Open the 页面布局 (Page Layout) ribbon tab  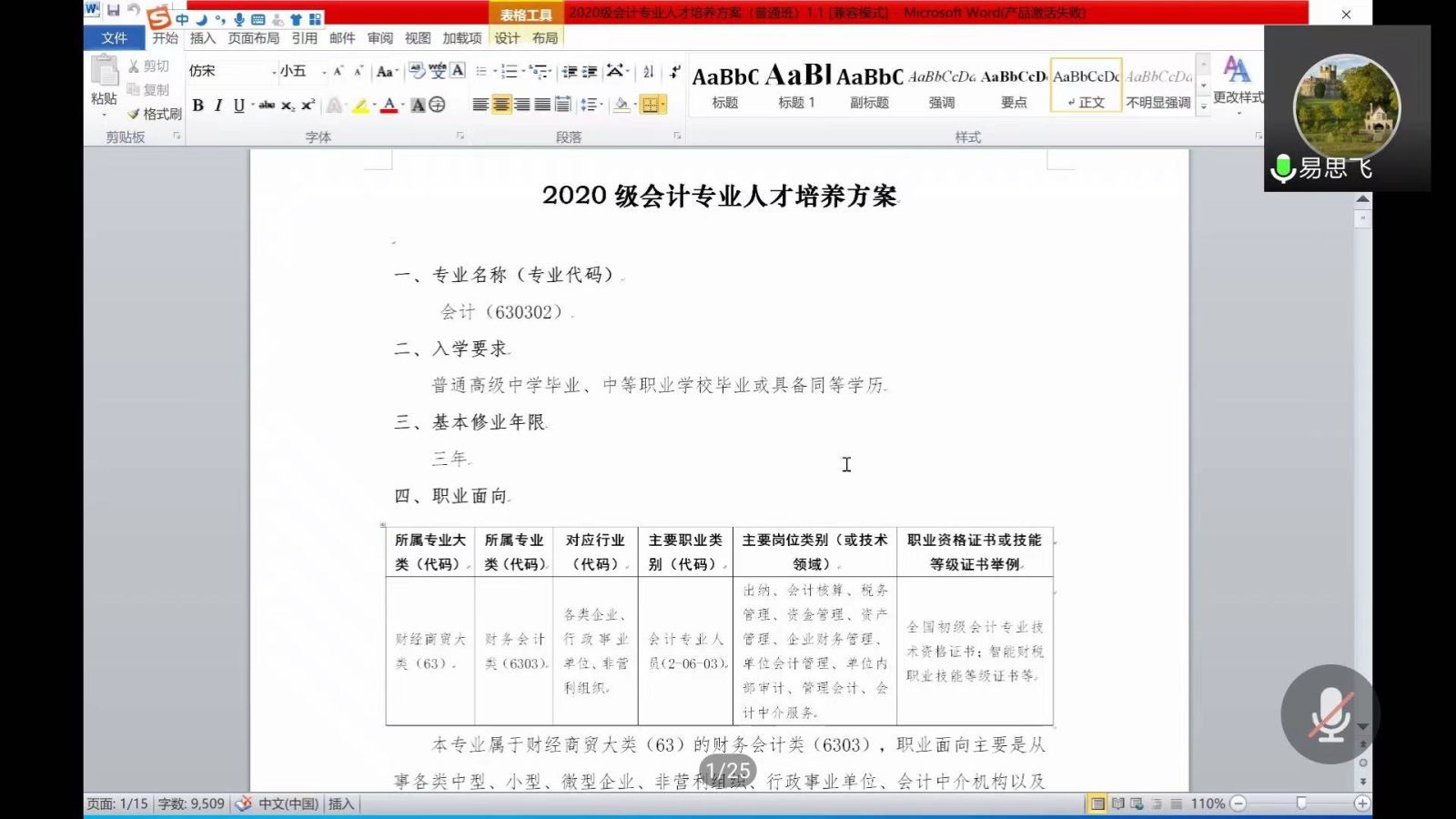[253, 38]
